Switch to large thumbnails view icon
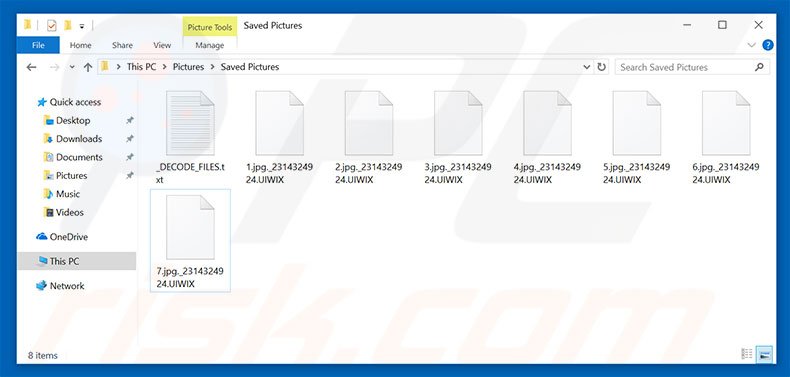 [765, 354]
